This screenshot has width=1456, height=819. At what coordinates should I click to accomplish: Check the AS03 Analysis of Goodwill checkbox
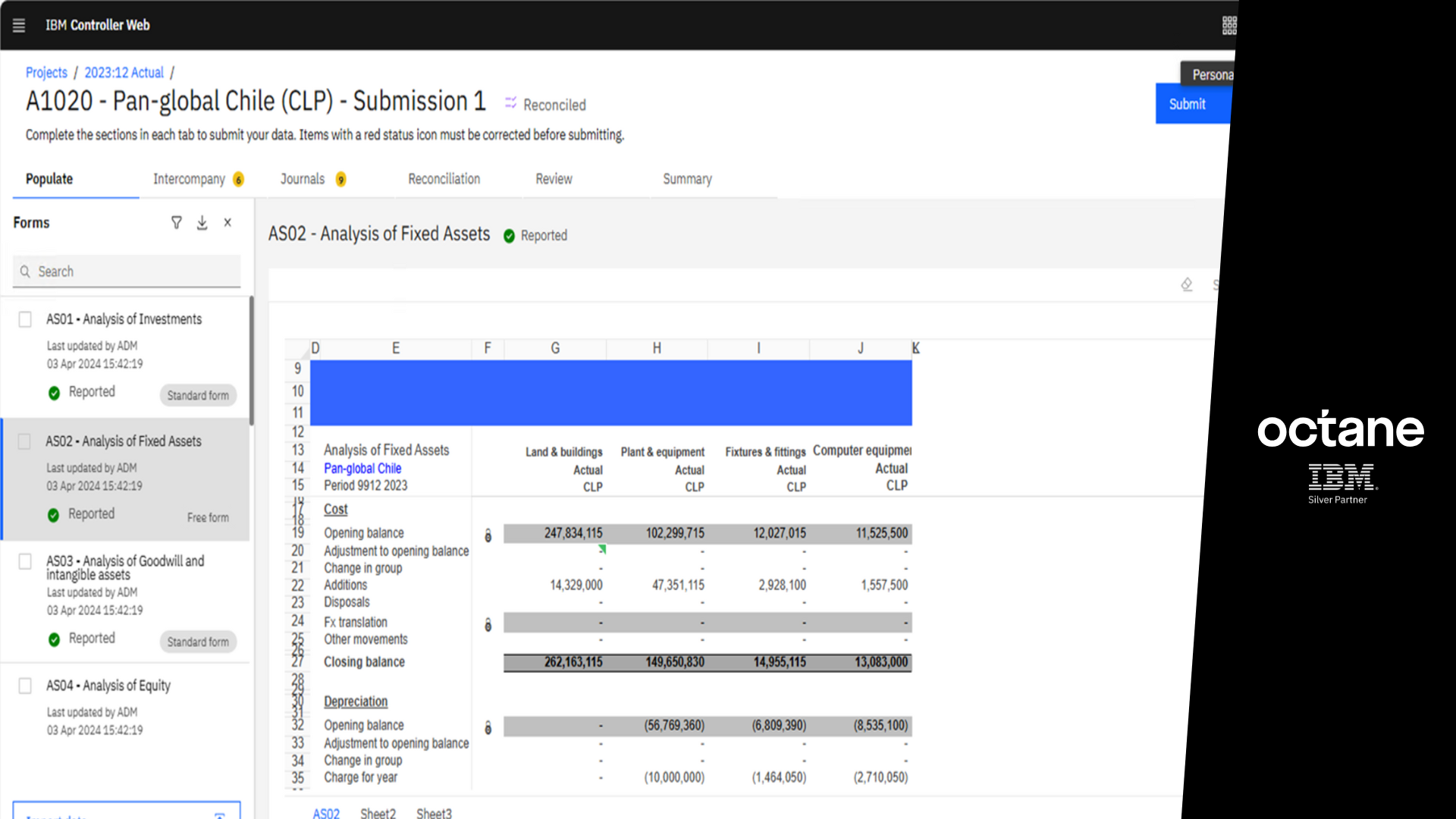tap(24, 561)
